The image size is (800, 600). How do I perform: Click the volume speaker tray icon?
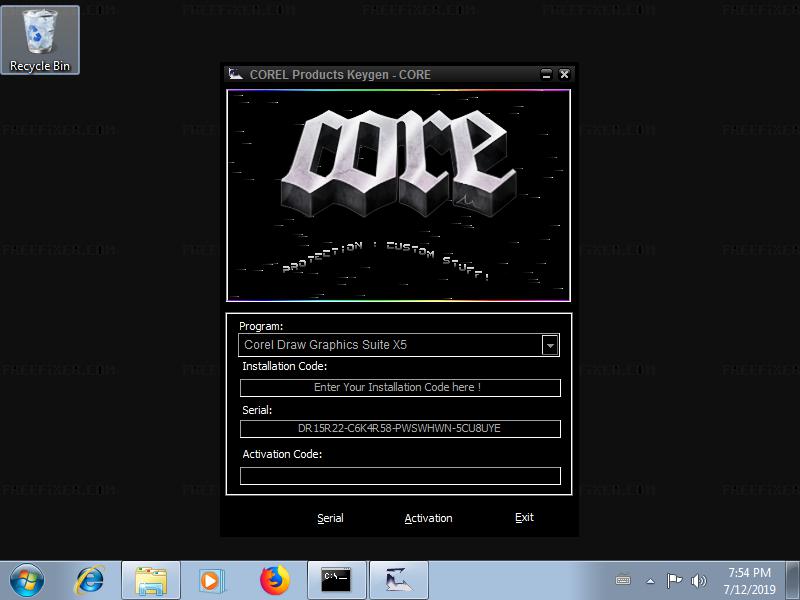(x=699, y=581)
